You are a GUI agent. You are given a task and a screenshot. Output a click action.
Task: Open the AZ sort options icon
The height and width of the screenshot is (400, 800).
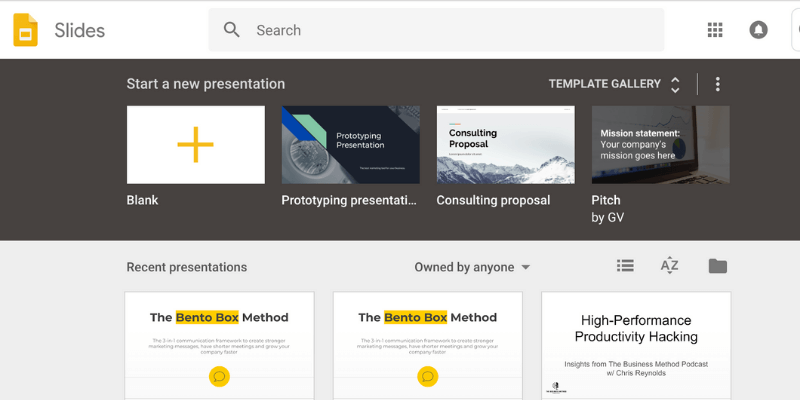coord(669,266)
